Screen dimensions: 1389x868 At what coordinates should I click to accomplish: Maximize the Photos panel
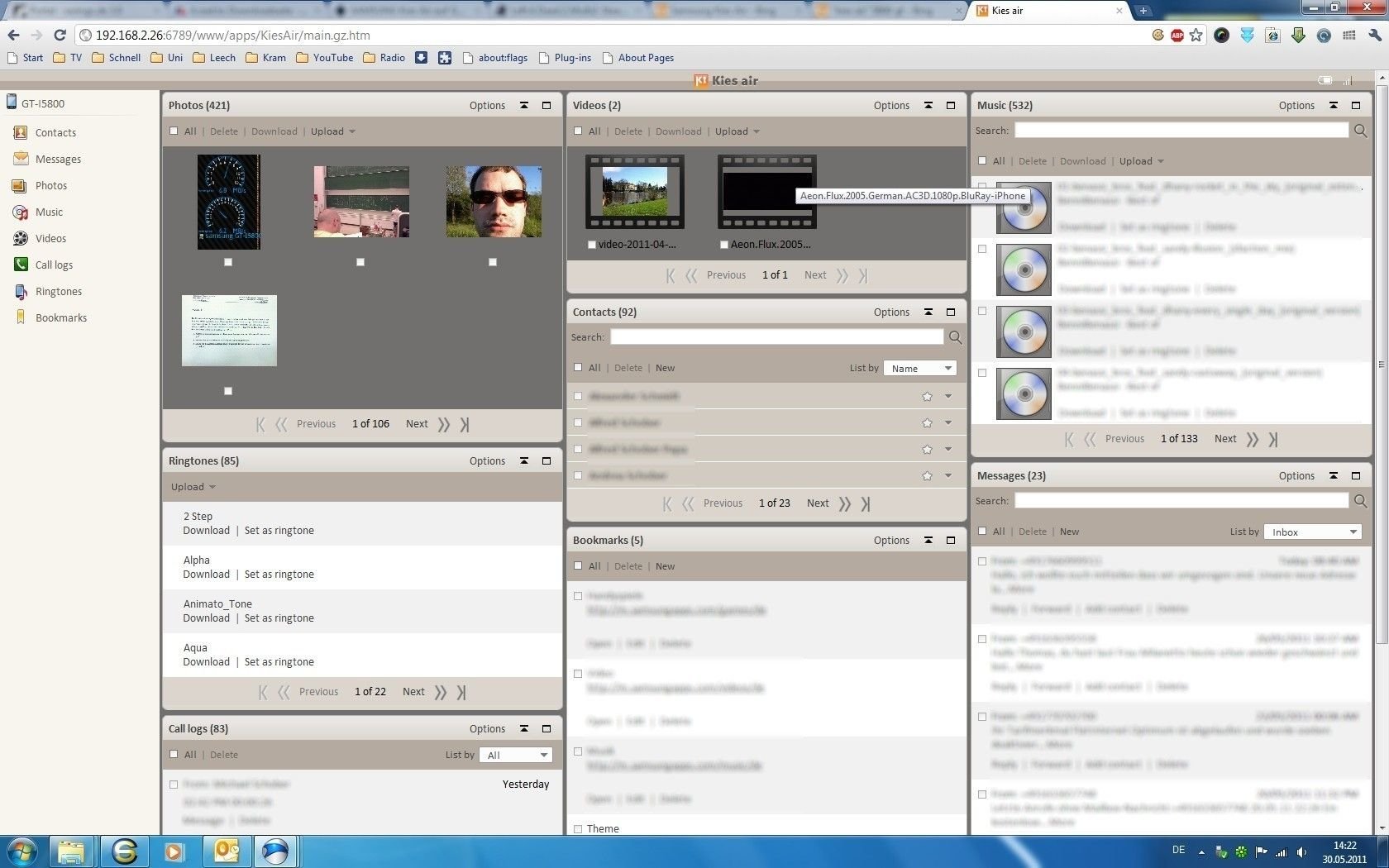coord(547,105)
